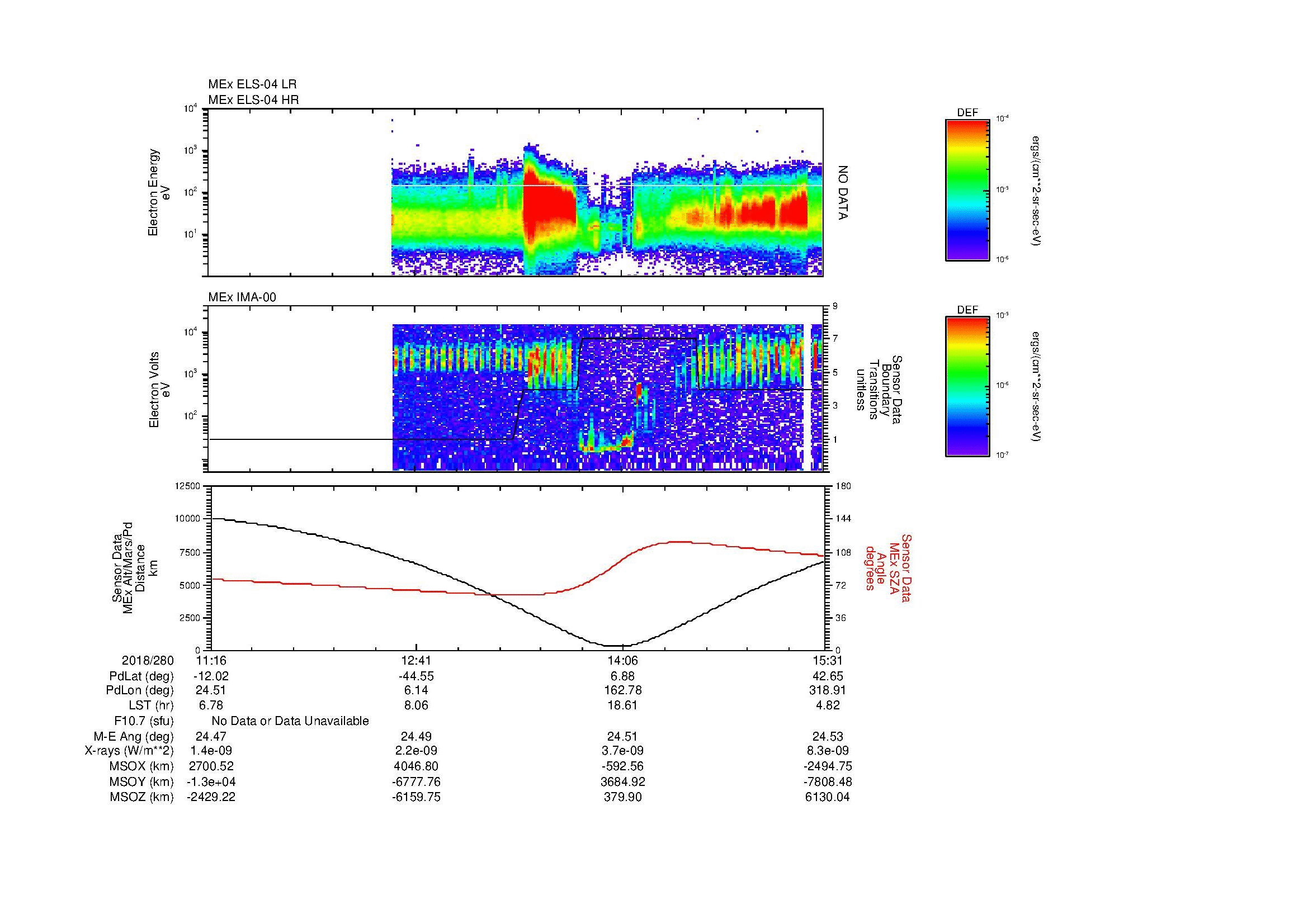
Task: Click LST value '18.61'
Action: point(622,705)
